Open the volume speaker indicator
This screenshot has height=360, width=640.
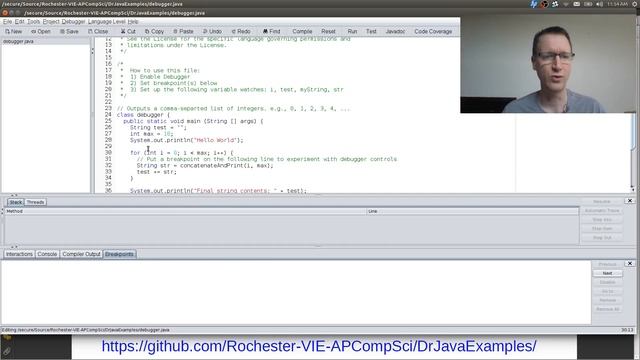pos(599,4)
